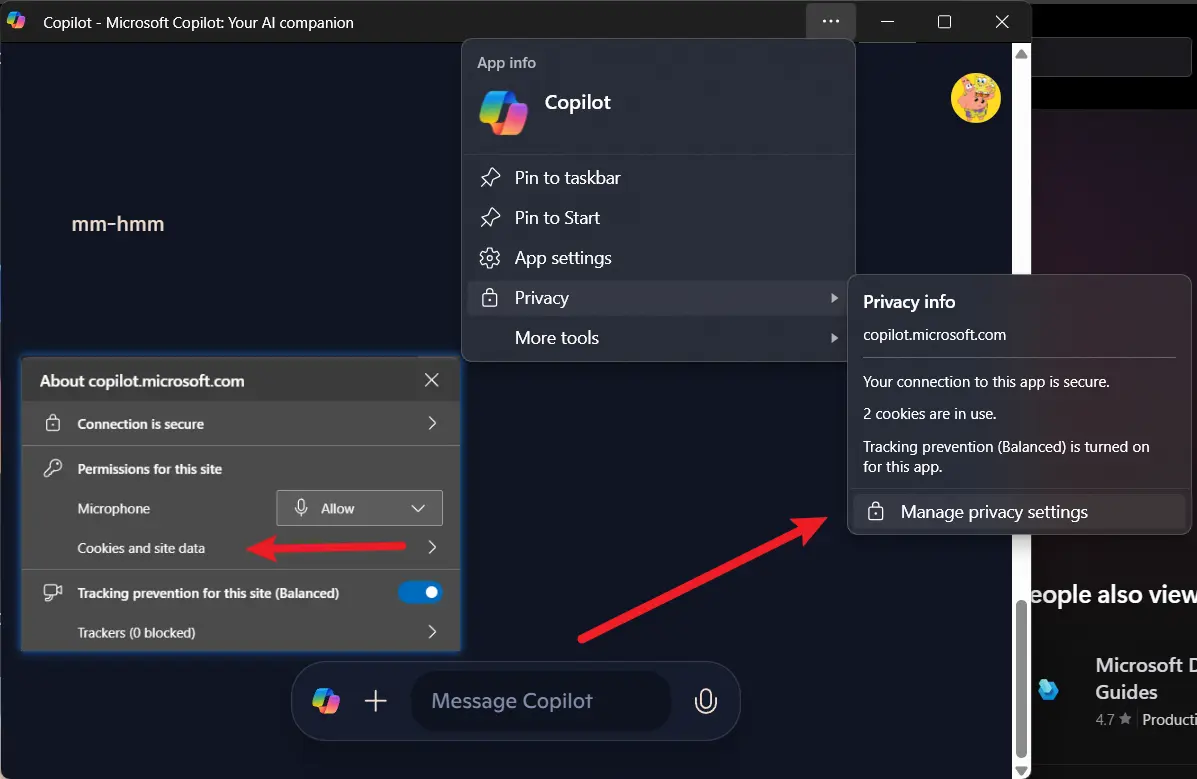
Task: Click the plus icon to add attachment
Action: (376, 700)
